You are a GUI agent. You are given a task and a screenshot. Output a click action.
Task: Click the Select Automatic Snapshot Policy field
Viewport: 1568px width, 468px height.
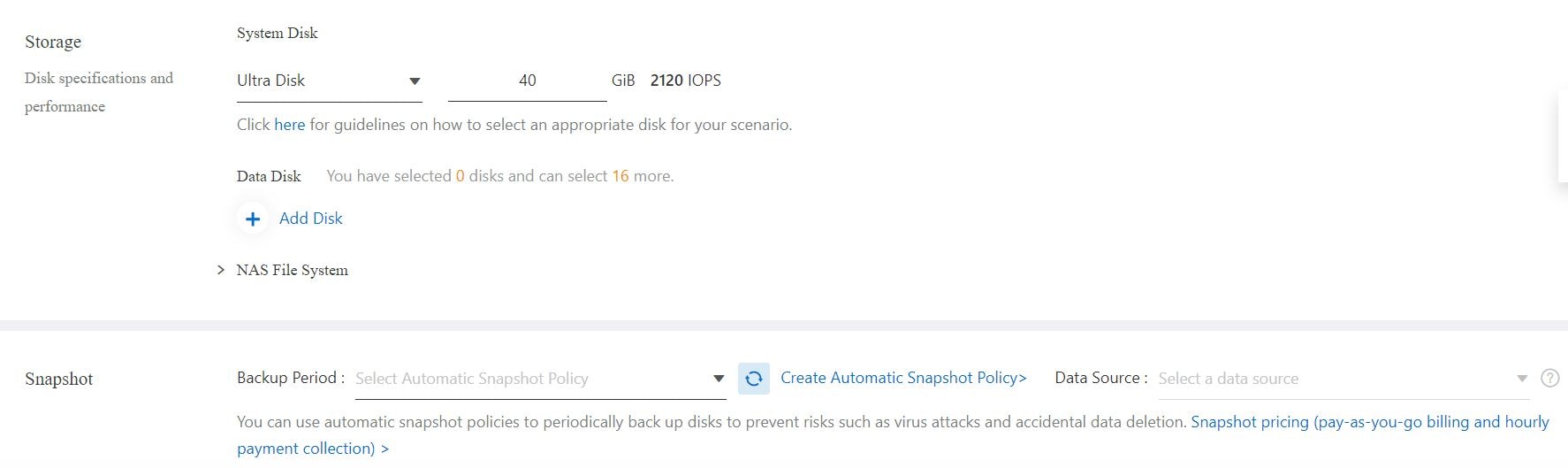tap(540, 379)
